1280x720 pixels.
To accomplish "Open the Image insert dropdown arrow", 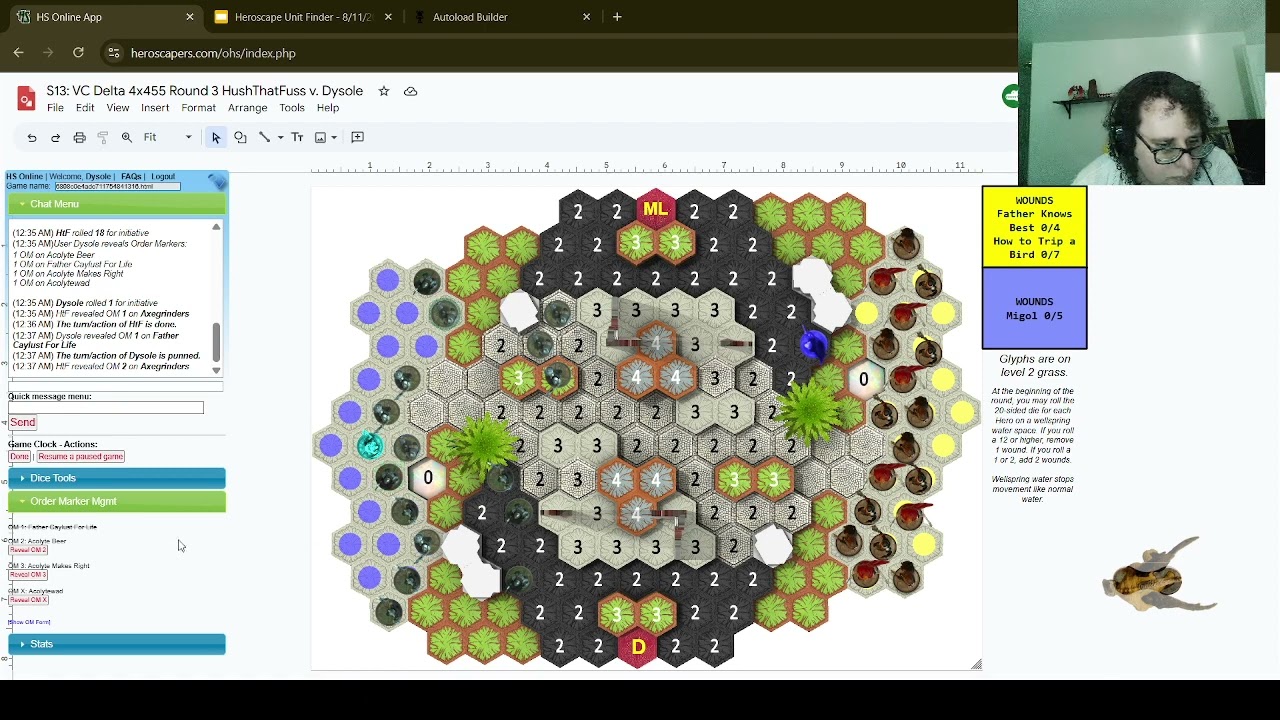I will pyautogui.click(x=334, y=137).
